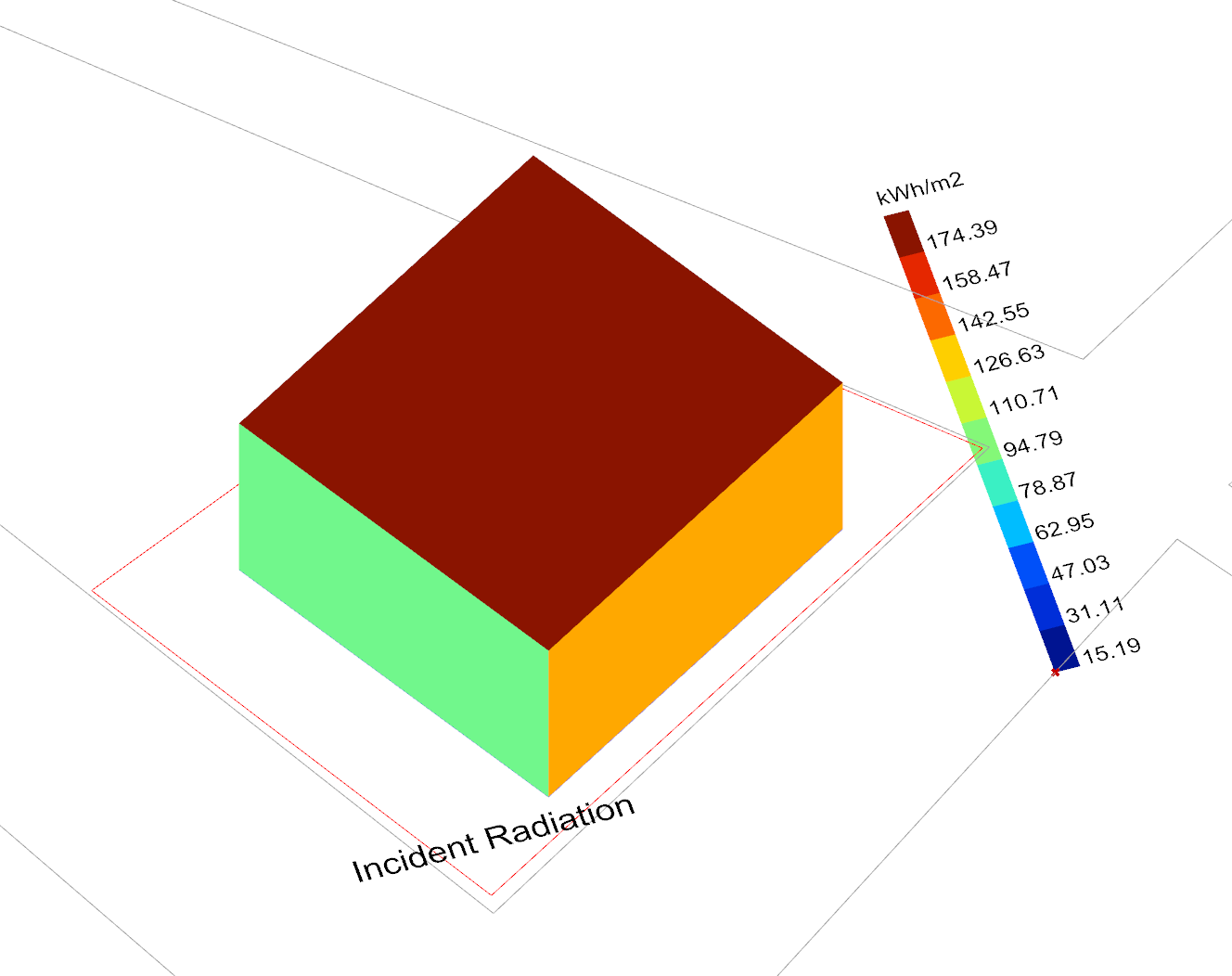Click the 15.19 legend value

(1111, 650)
